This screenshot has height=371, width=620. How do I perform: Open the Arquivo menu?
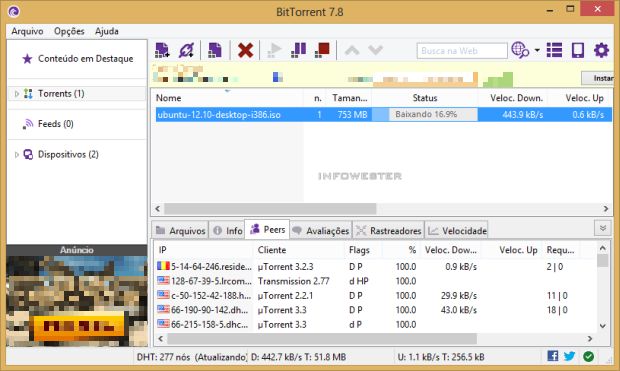tap(27, 31)
